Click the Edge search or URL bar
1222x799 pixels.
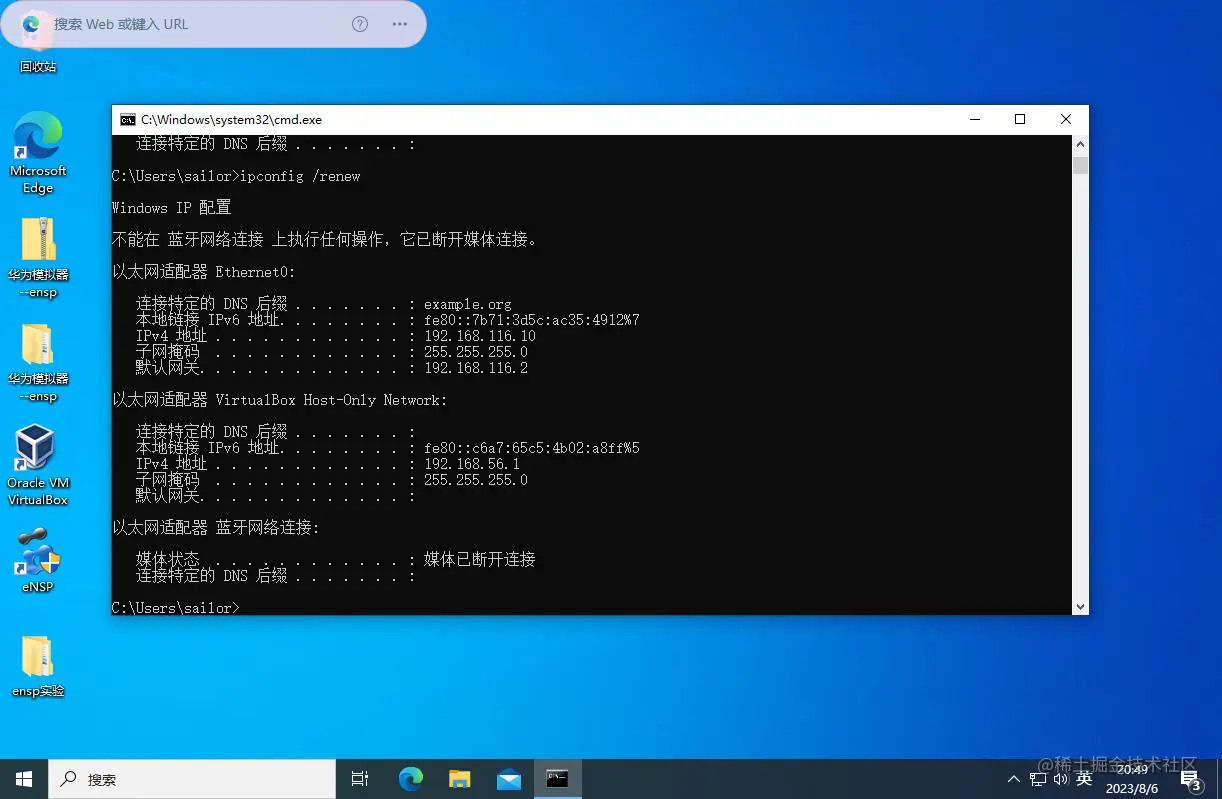[200, 24]
